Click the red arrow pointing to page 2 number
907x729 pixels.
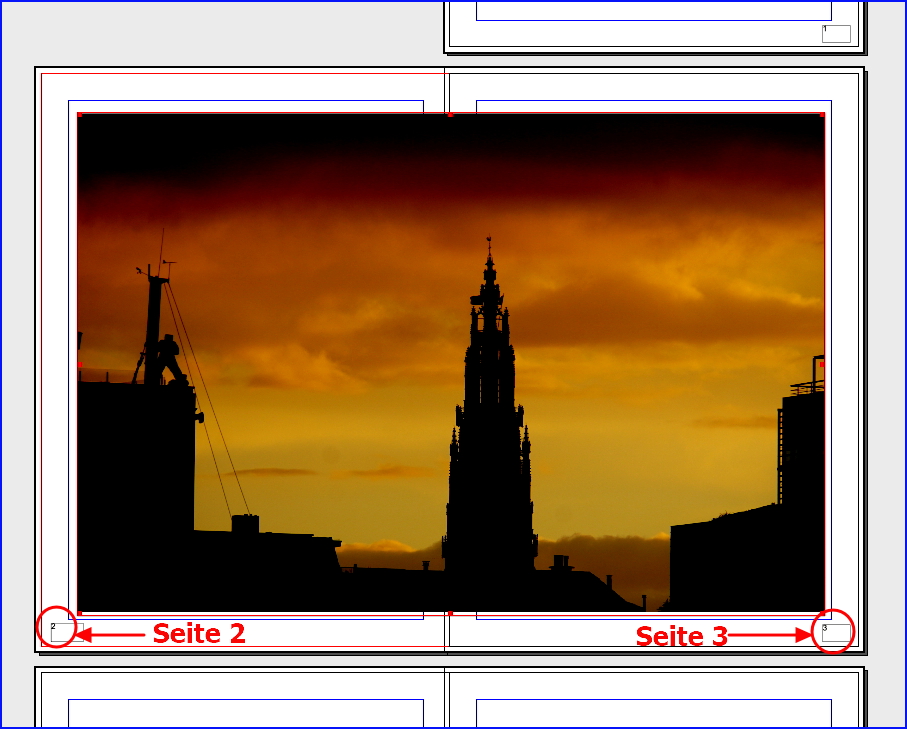point(111,634)
